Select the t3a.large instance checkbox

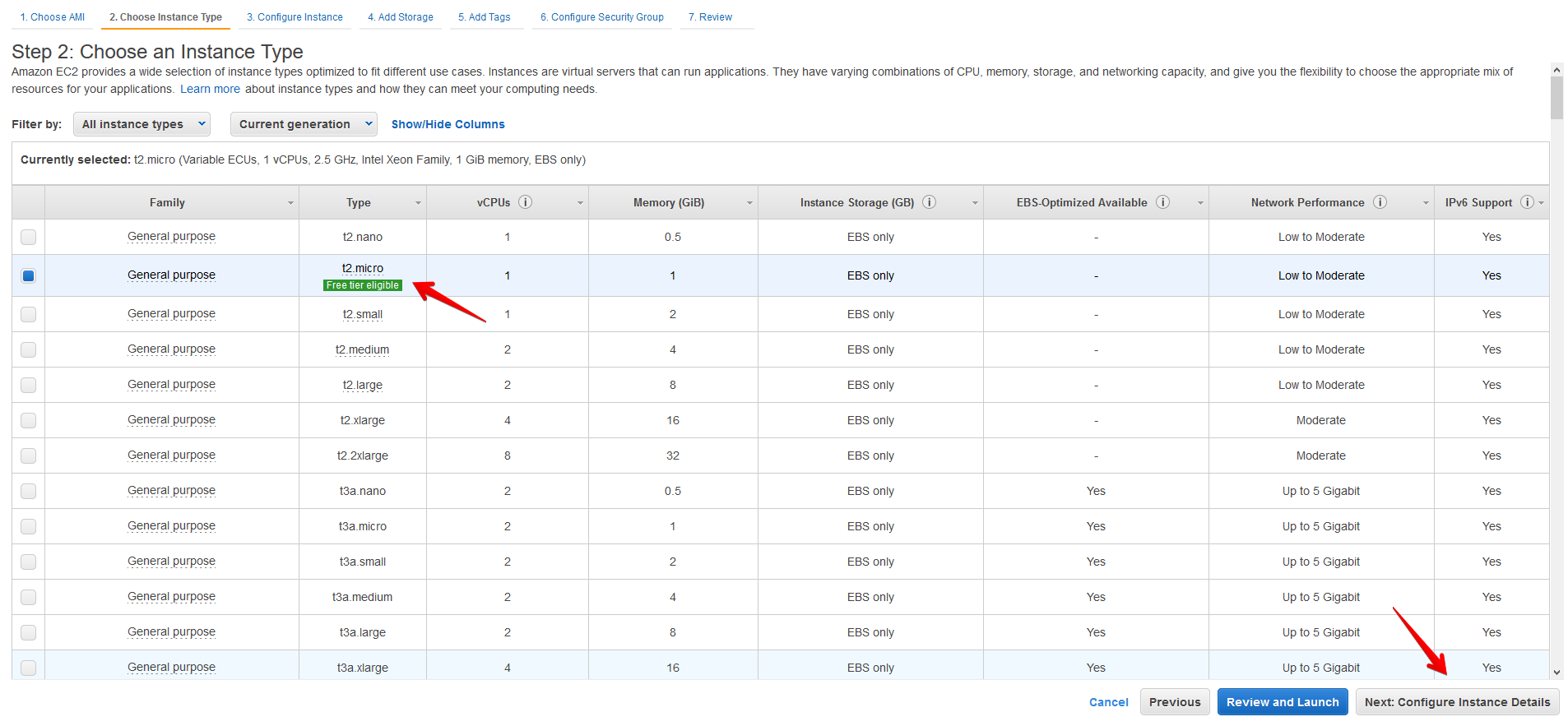(x=29, y=632)
